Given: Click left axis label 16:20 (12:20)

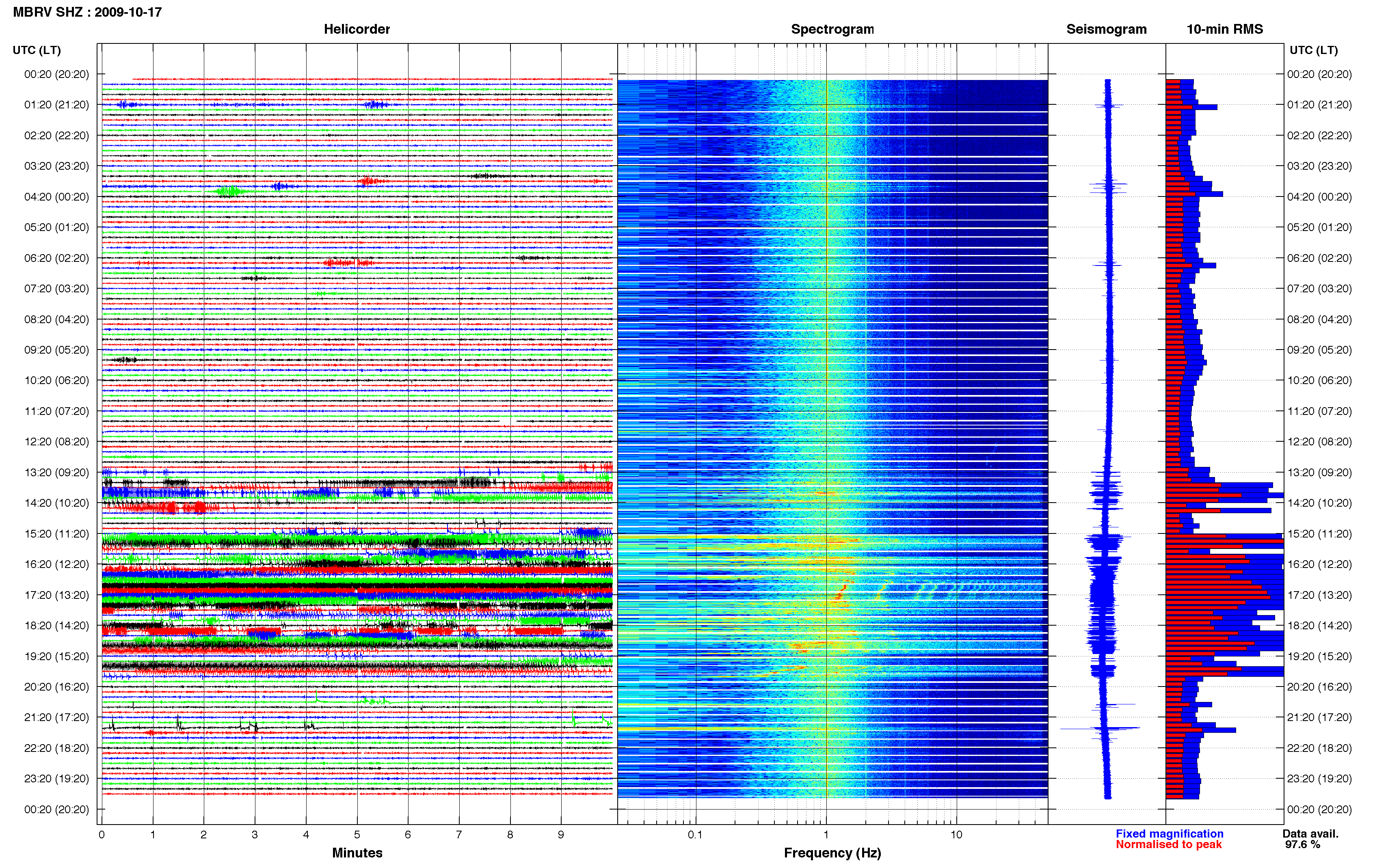Looking at the screenshot, I should 57,564.
